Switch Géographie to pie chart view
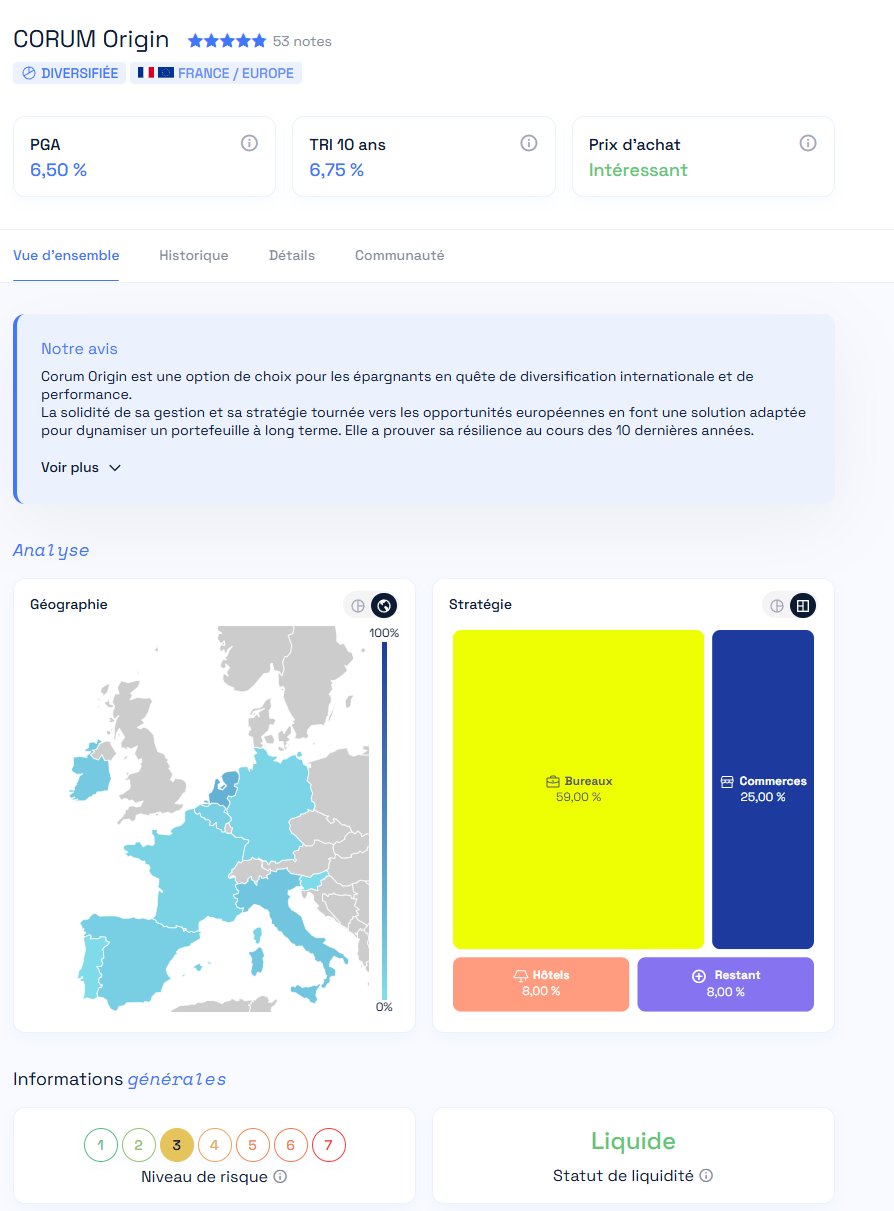Viewport: 894px width, 1211px height. 358,605
